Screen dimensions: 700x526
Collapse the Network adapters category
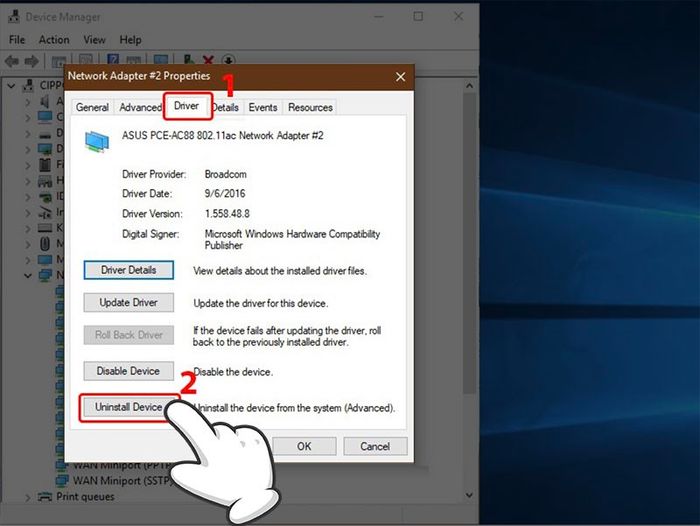28,276
